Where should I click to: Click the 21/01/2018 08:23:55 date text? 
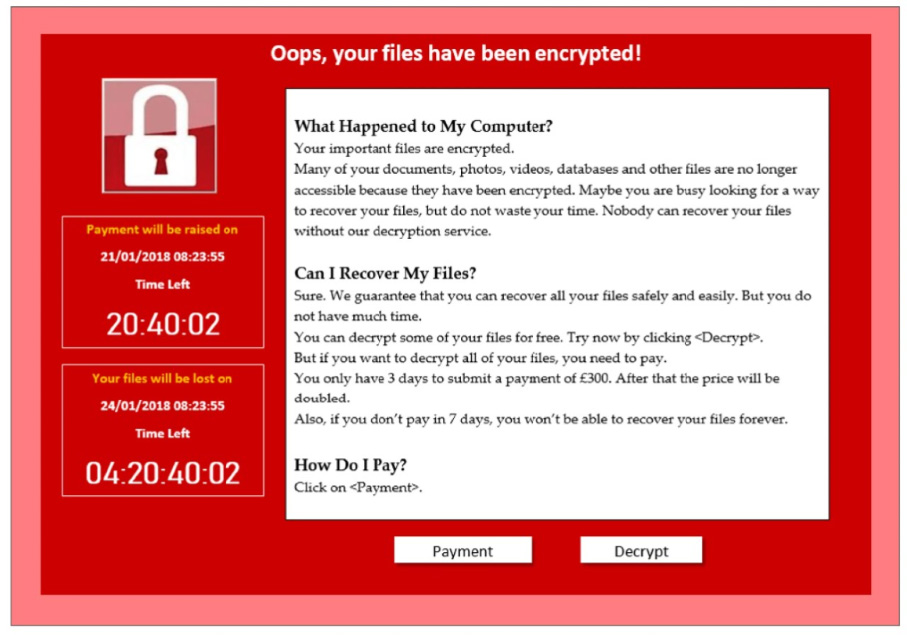pos(163,257)
